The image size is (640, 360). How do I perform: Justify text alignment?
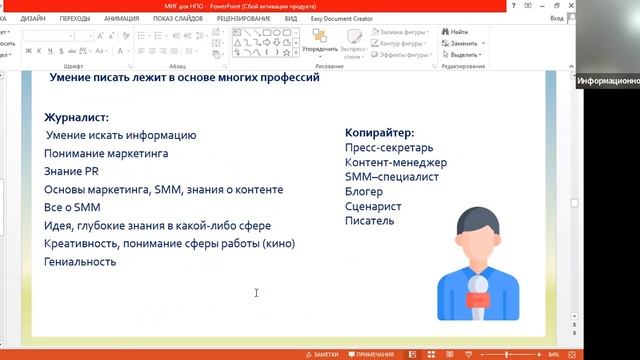pos(174,51)
